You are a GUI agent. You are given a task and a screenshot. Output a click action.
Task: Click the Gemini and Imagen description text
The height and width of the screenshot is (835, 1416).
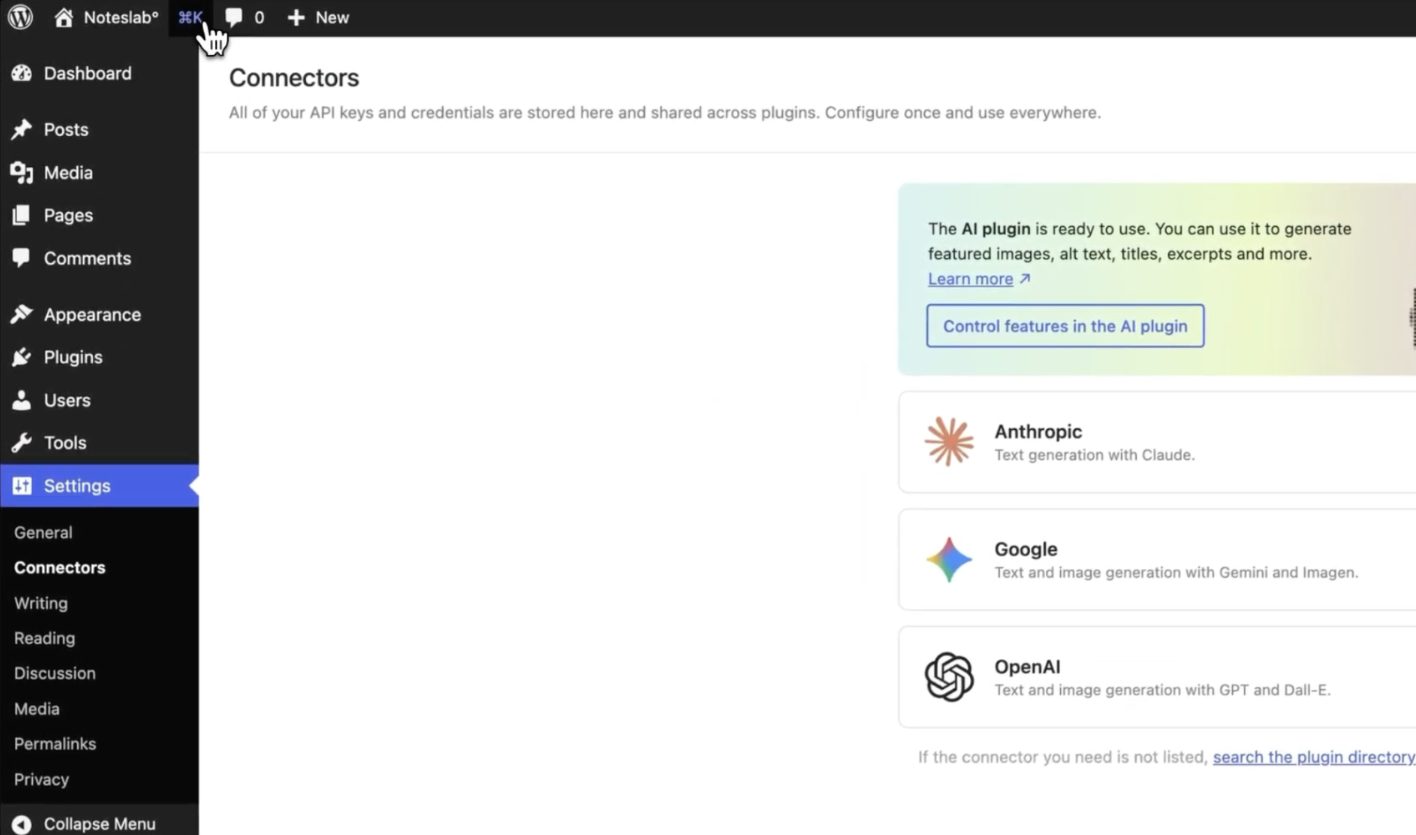tap(1176, 573)
